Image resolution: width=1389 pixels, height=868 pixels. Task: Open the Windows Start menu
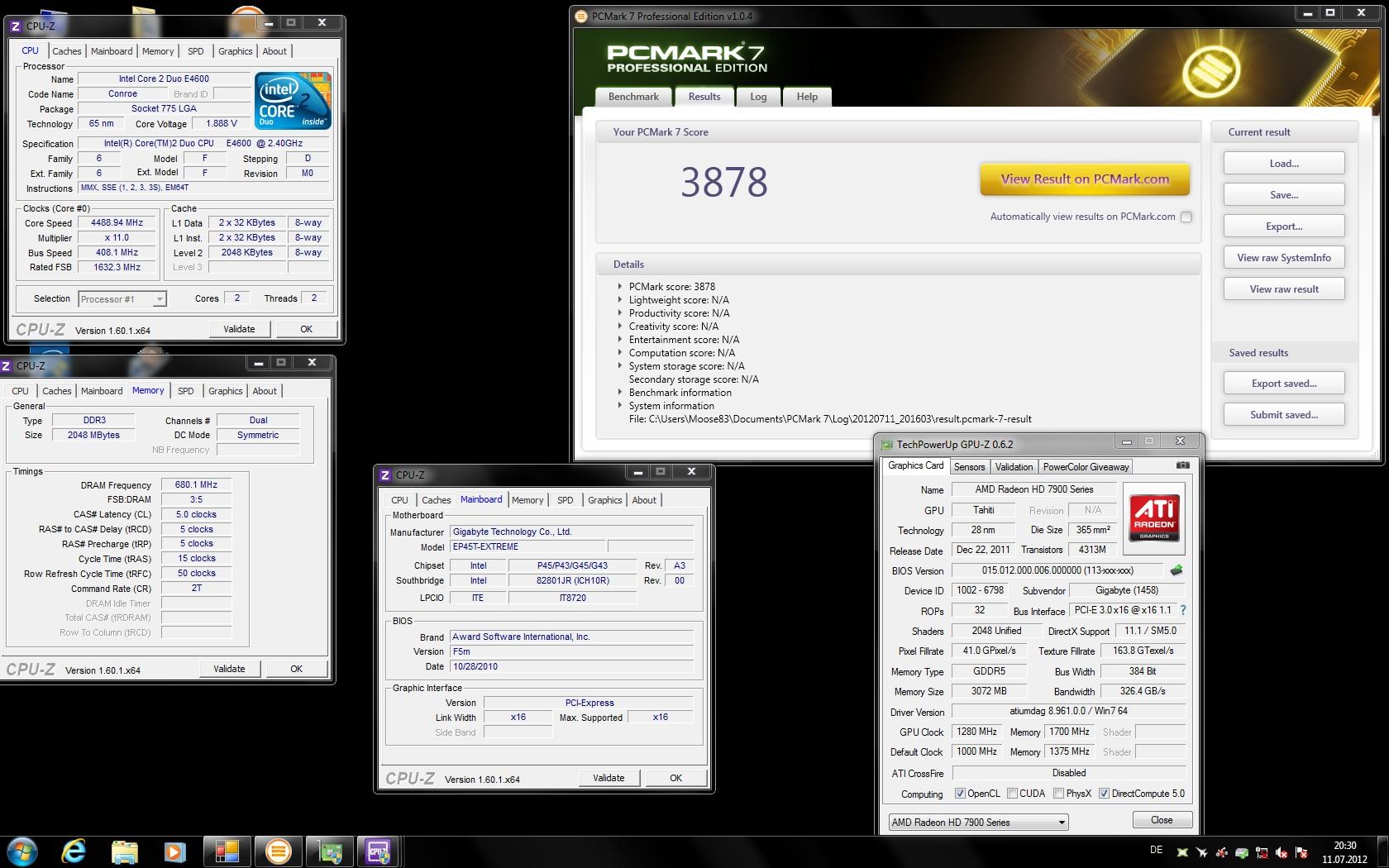click(21, 851)
